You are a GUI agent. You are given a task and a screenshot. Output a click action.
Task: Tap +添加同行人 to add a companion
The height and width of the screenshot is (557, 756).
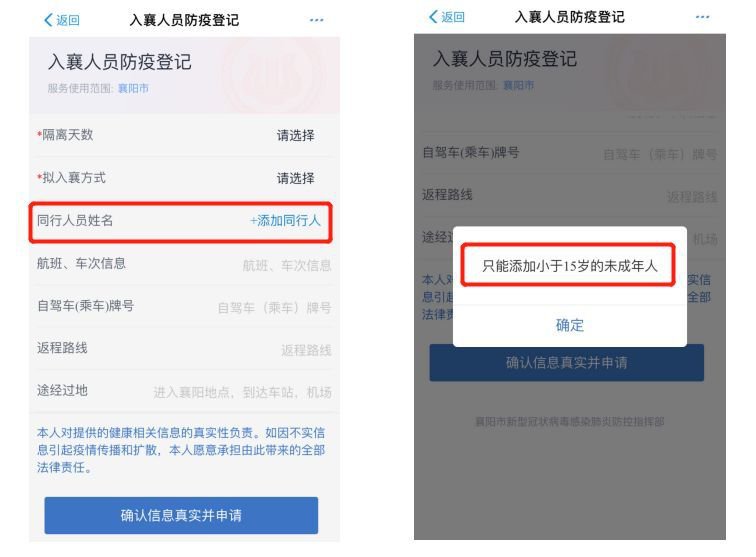[x=285, y=220]
